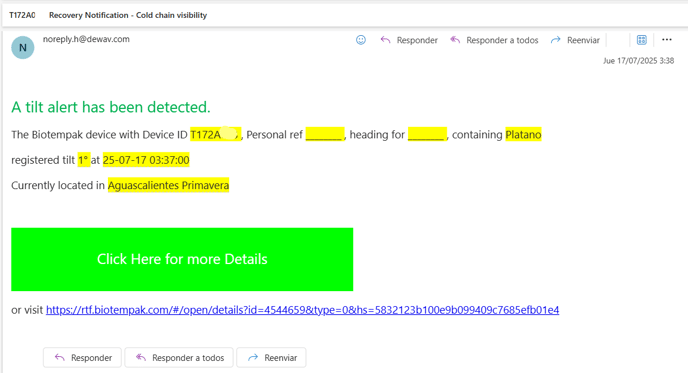Click the green Click Here for more Details button

pos(182,259)
